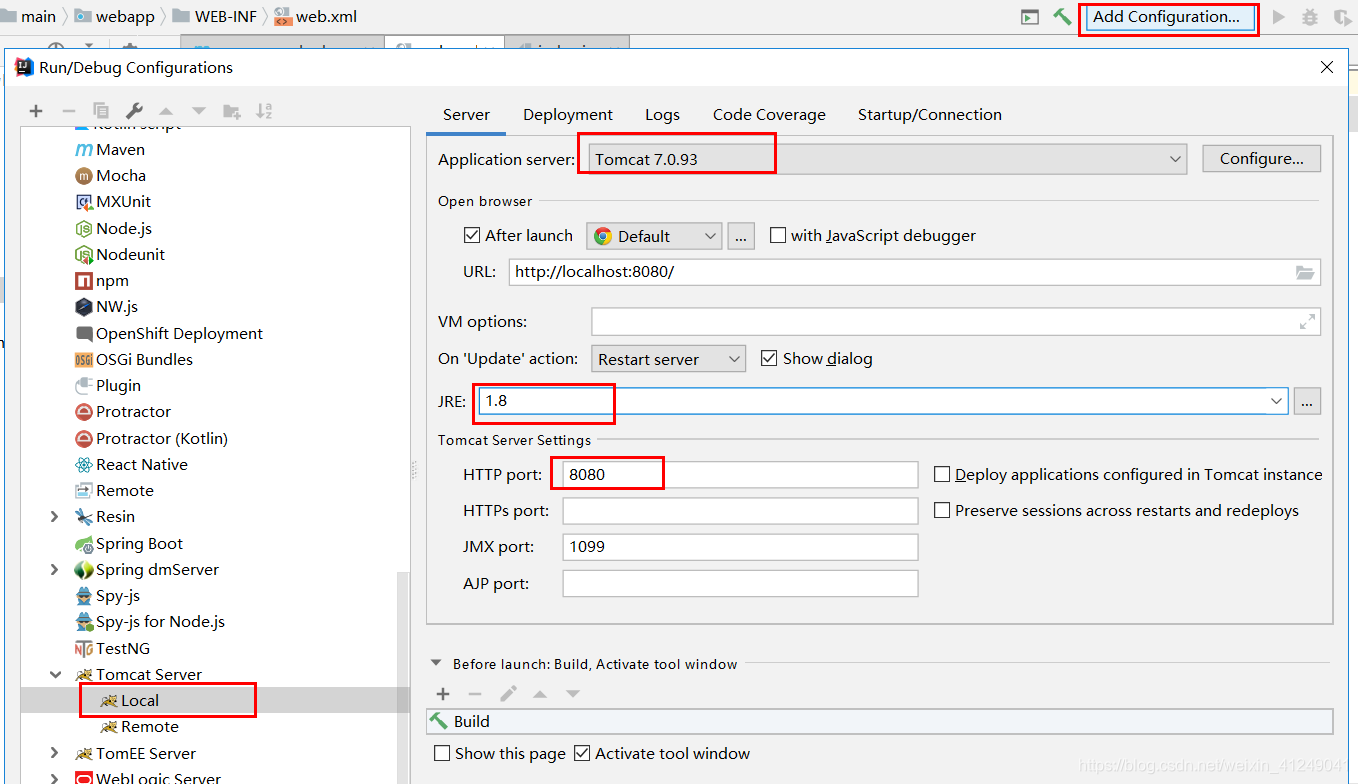Toggle the Show dialog checkbox
1358x784 pixels.
769,358
